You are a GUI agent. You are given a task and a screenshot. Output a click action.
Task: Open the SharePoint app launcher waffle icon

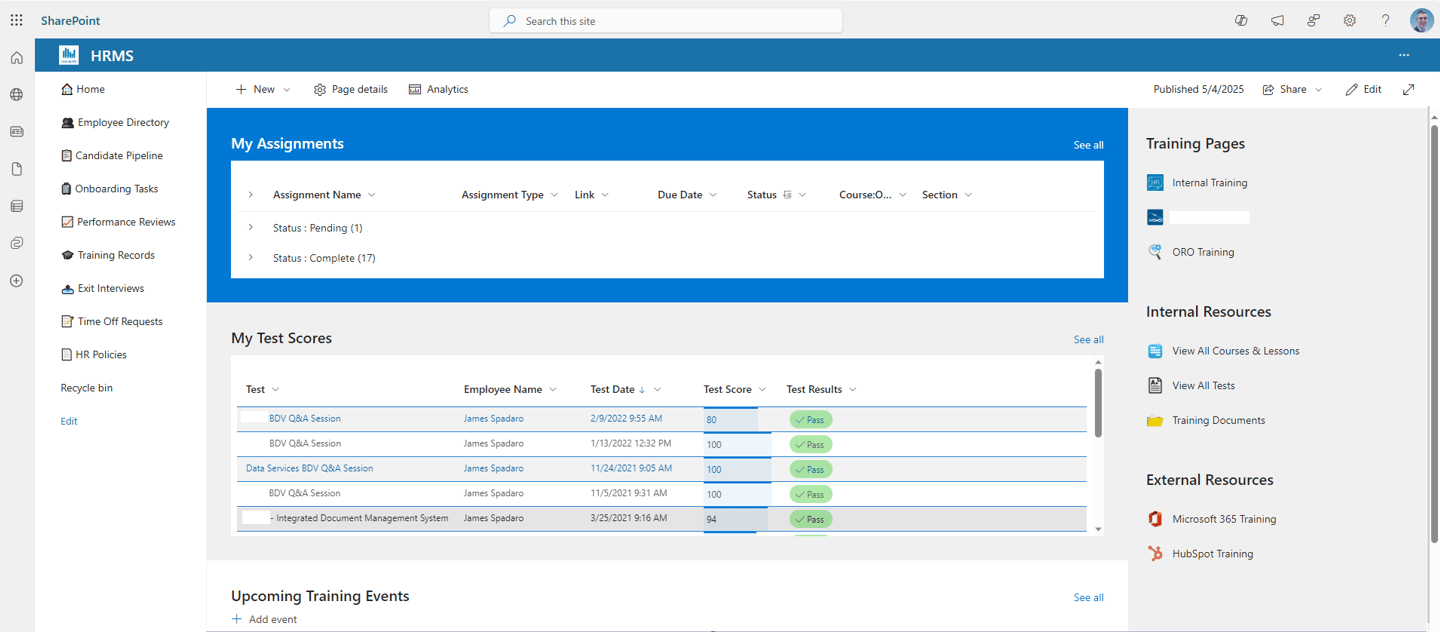point(16,20)
